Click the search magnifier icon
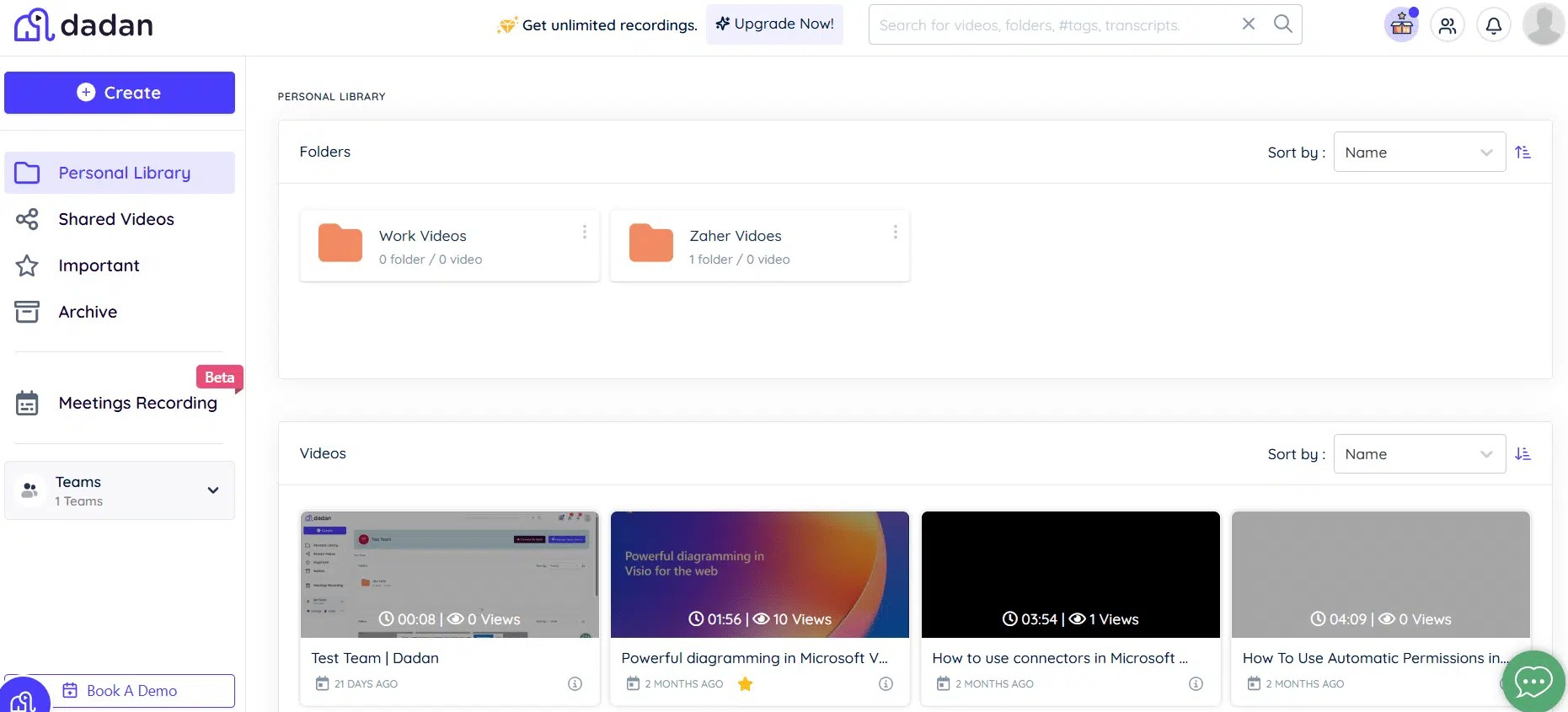The height and width of the screenshot is (712, 1568). pyautogui.click(x=1282, y=24)
